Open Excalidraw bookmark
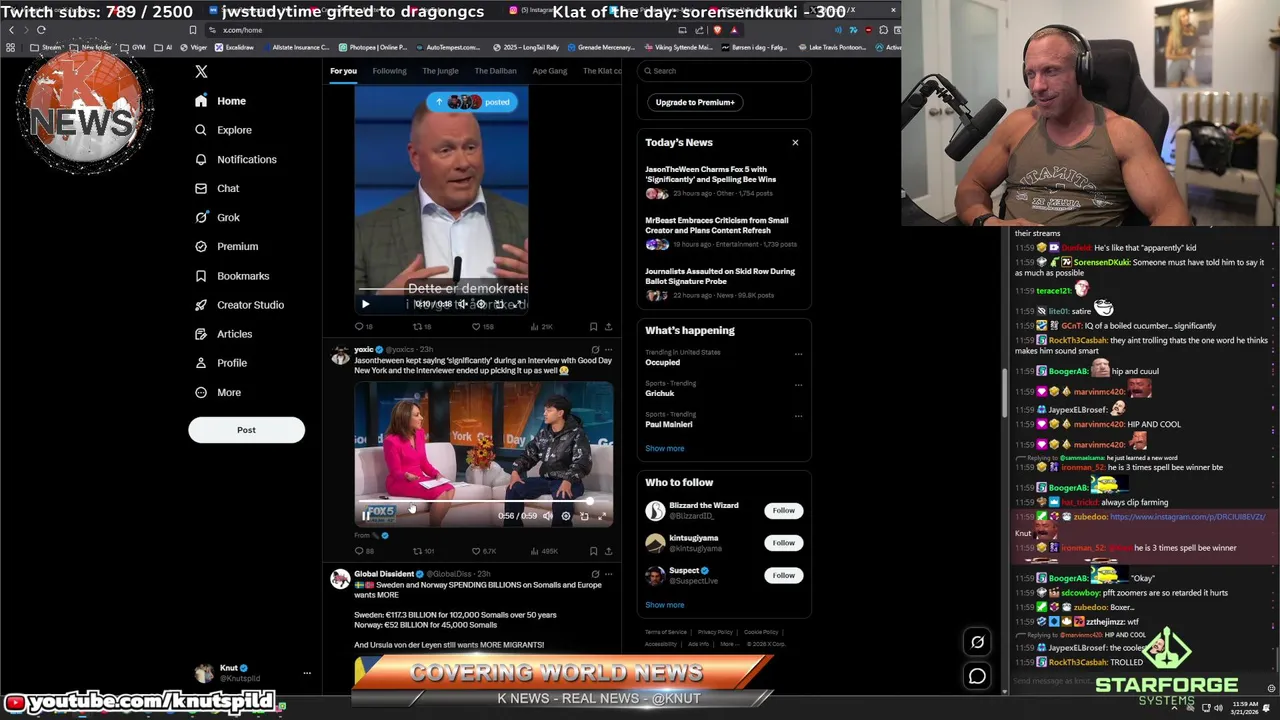The width and height of the screenshot is (1280, 720). click(x=235, y=47)
